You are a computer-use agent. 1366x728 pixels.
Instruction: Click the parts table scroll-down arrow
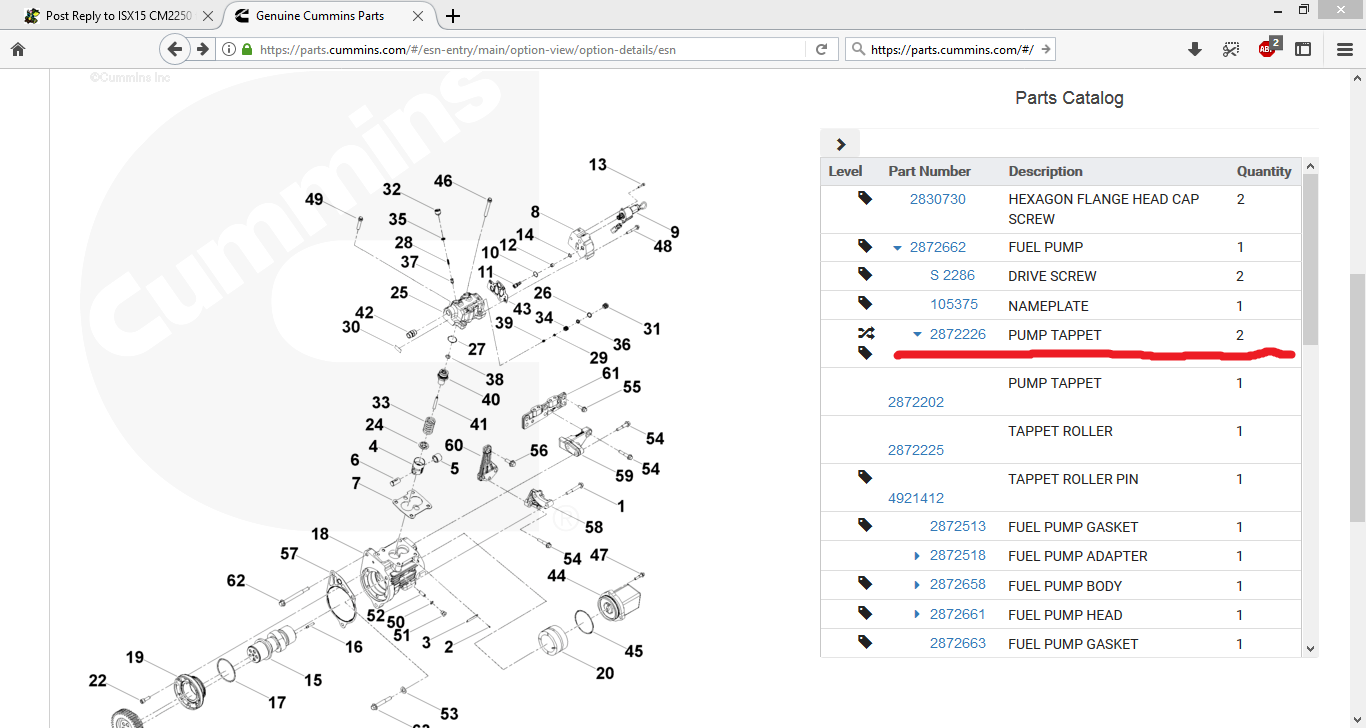click(1311, 649)
